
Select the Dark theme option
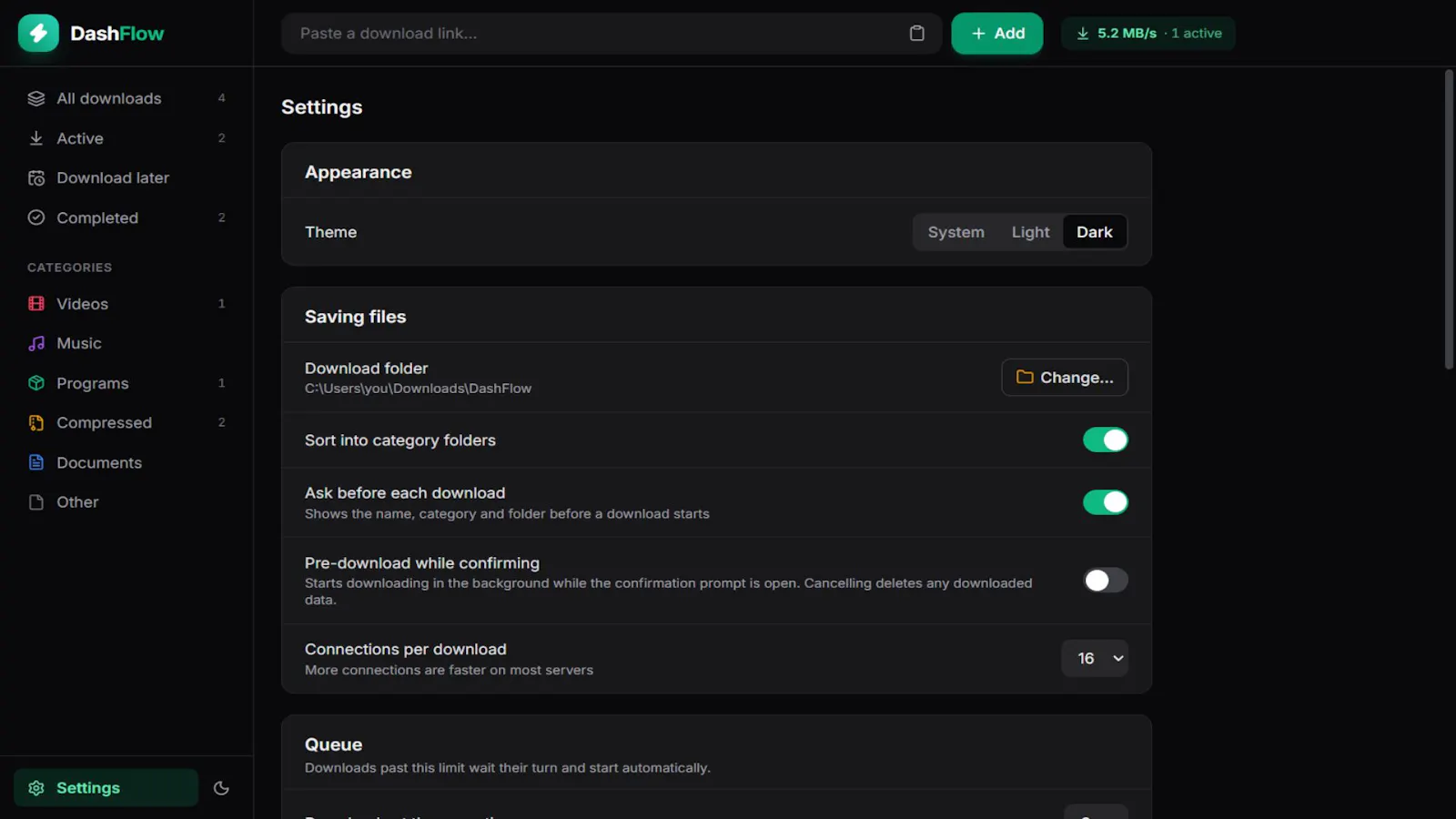pyautogui.click(x=1095, y=232)
